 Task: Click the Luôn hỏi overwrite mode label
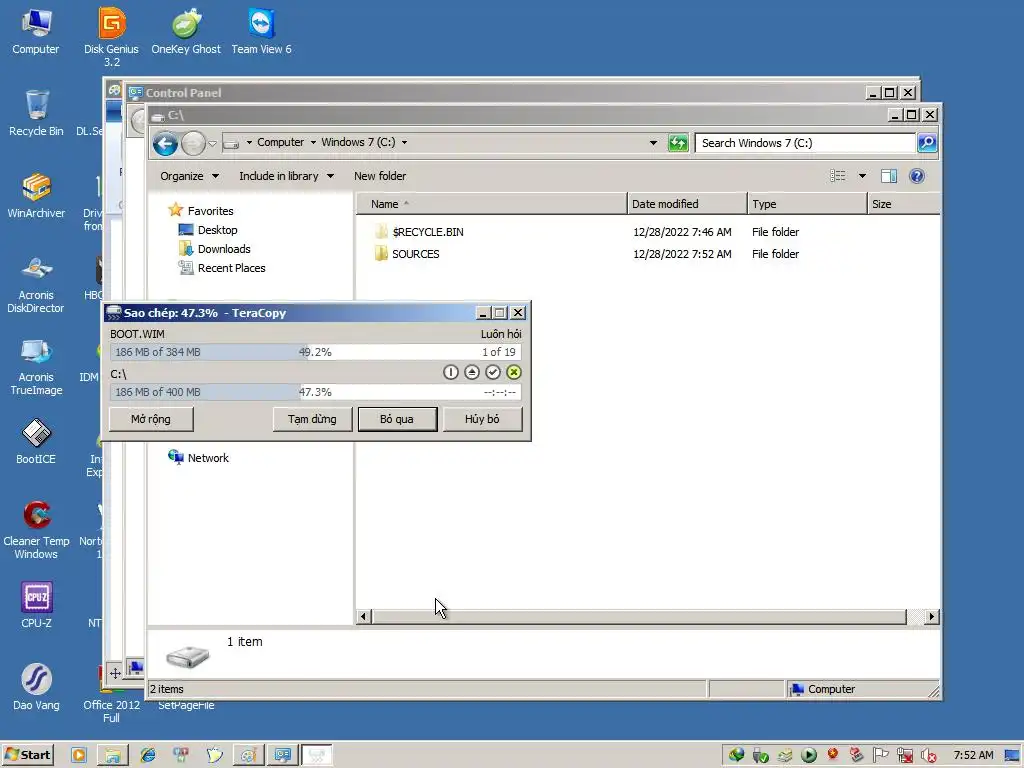click(501, 334)
